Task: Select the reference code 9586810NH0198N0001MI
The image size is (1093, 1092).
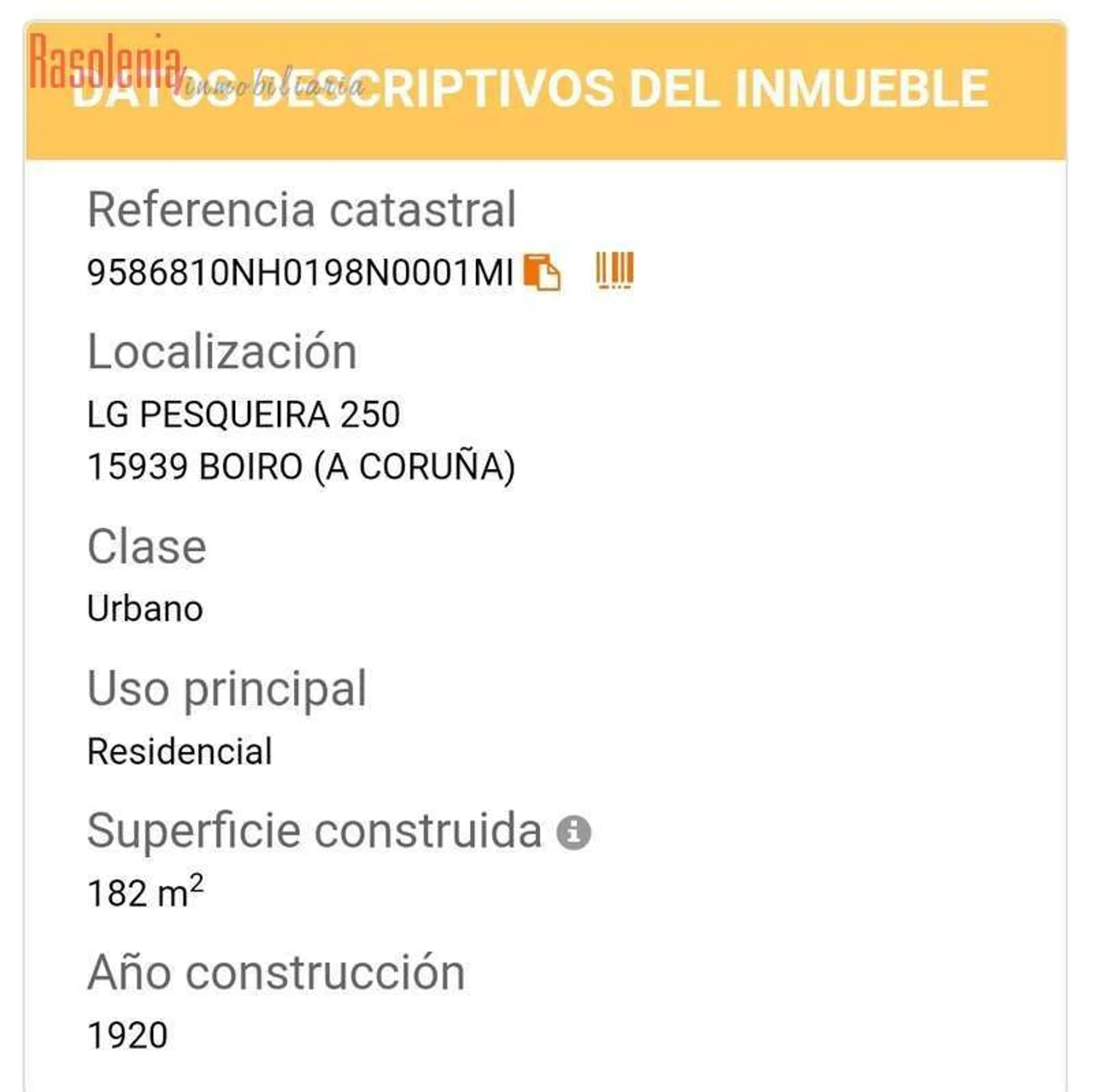Action: [x=300, y=273]
